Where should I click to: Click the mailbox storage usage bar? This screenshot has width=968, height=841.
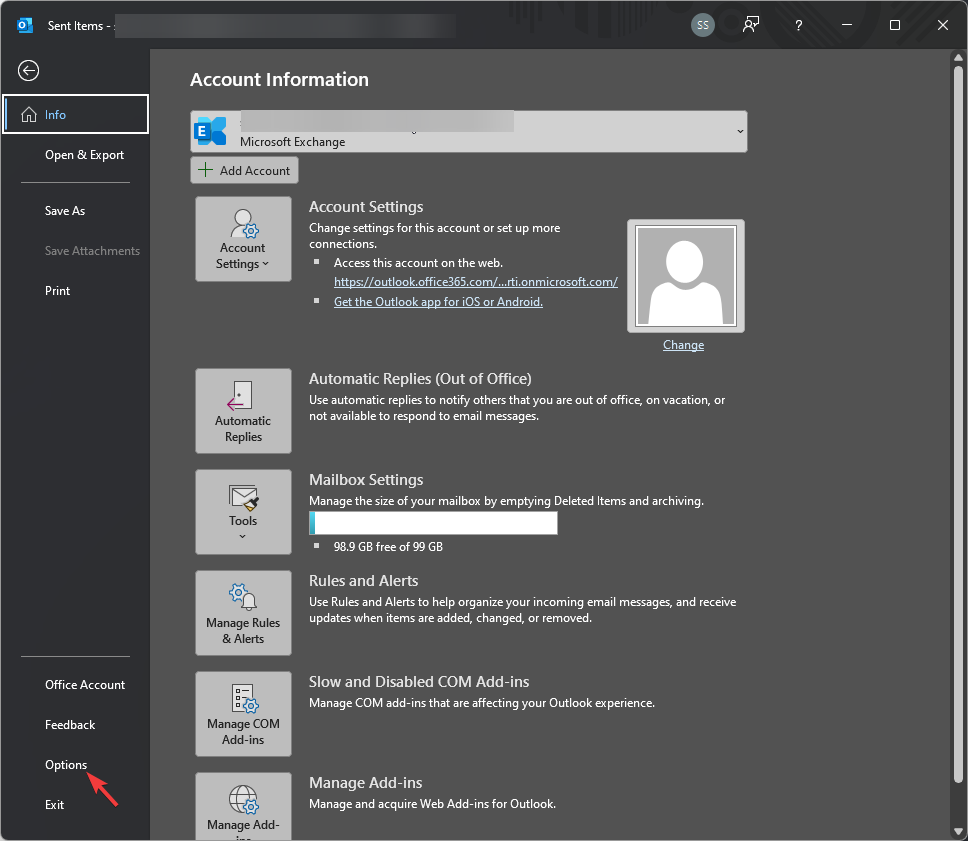pos(433,522)
